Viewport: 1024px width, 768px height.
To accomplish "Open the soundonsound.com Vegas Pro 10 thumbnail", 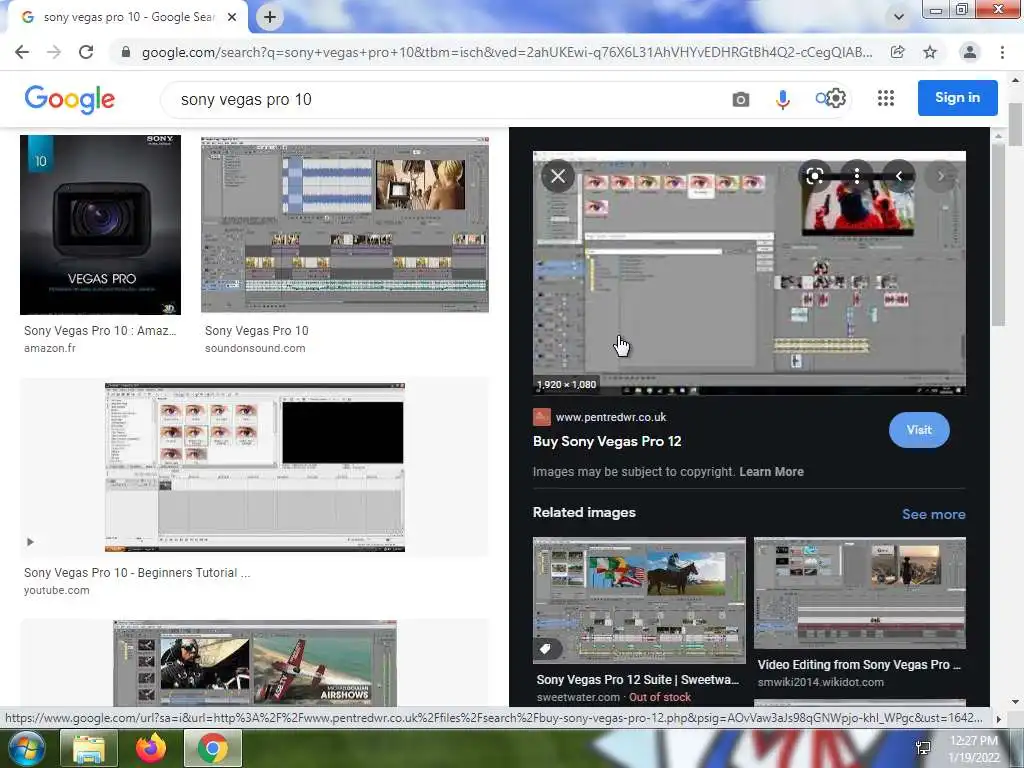I will click(345, 225).
